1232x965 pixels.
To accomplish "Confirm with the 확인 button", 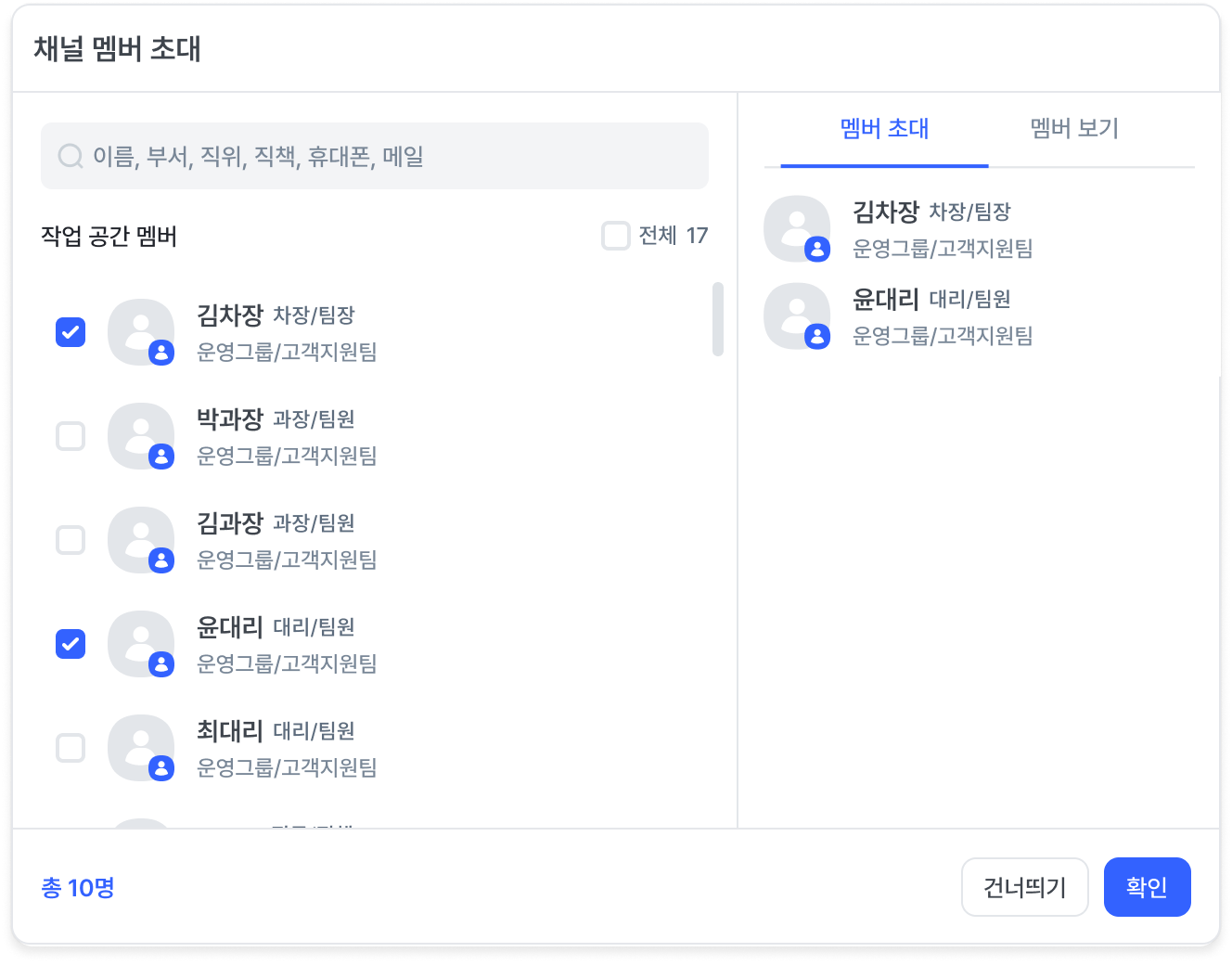I will (1147, 887).
